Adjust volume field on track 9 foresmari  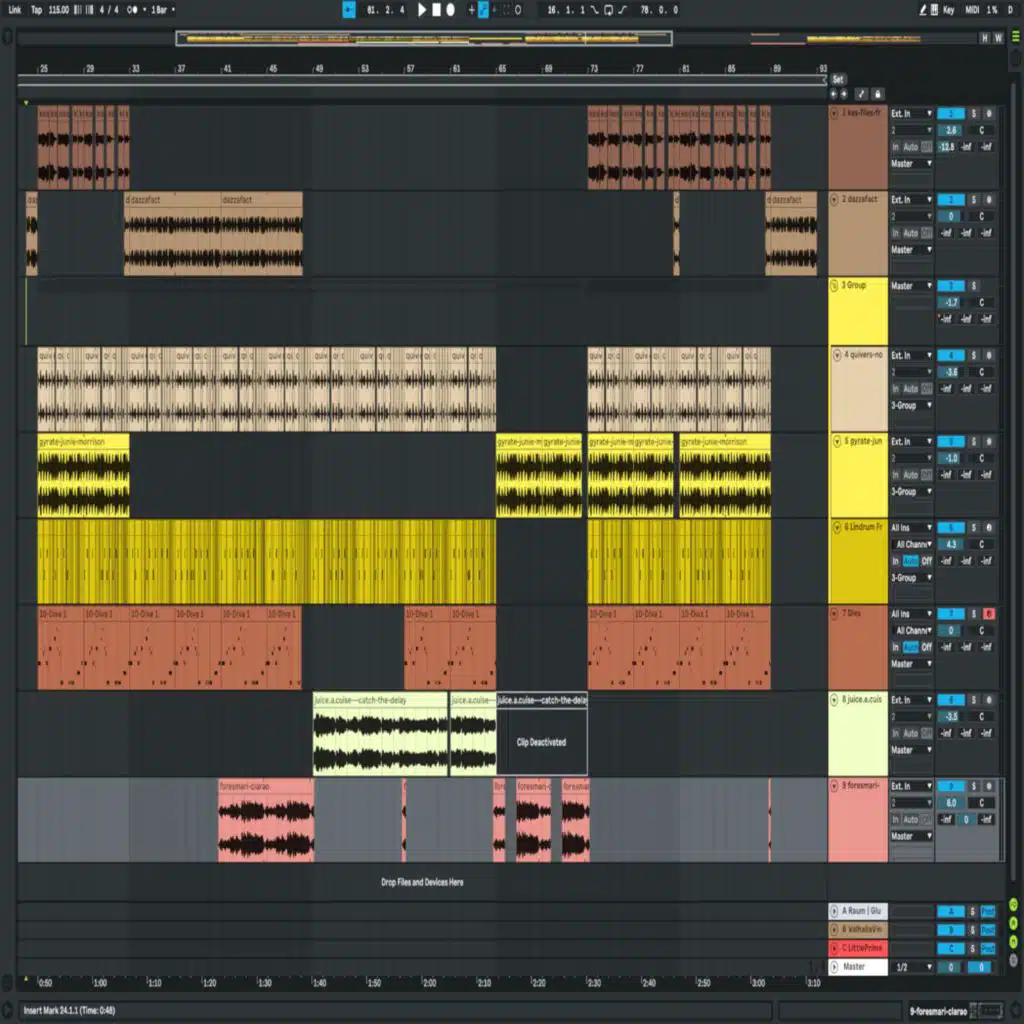(950, 803)
